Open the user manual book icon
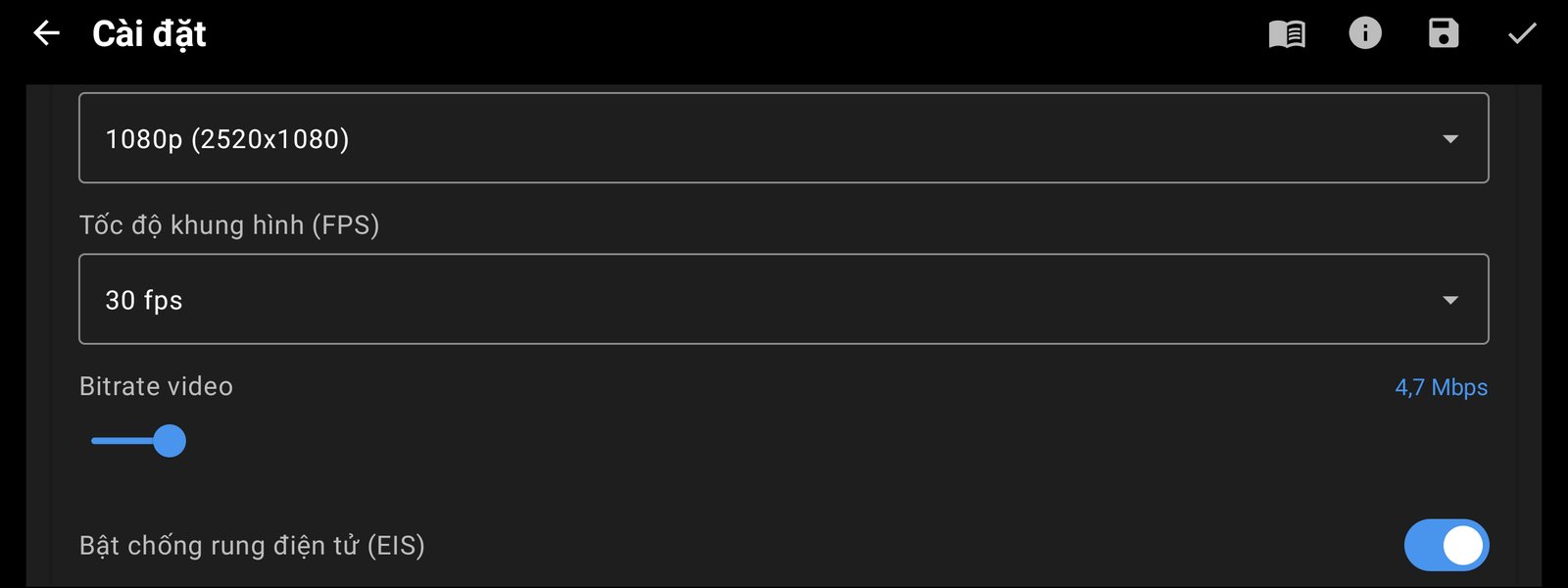 pos(1287,33)
